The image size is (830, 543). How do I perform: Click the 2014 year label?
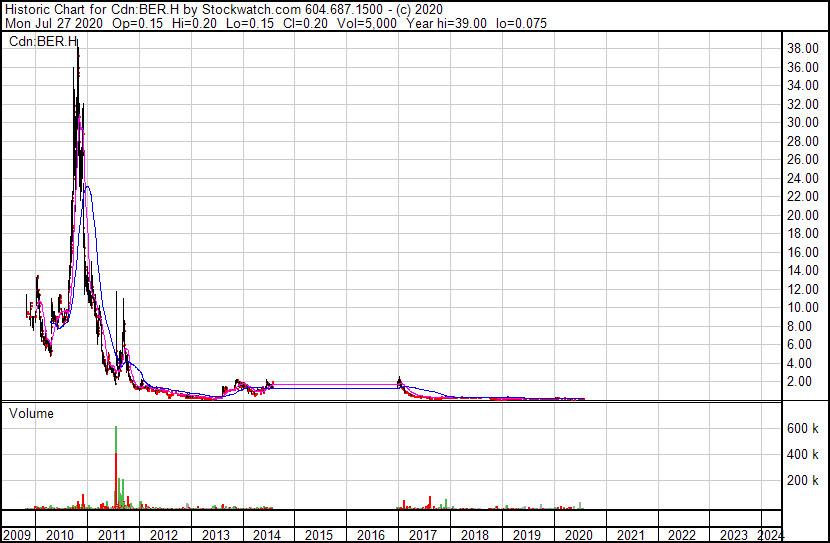267,535
